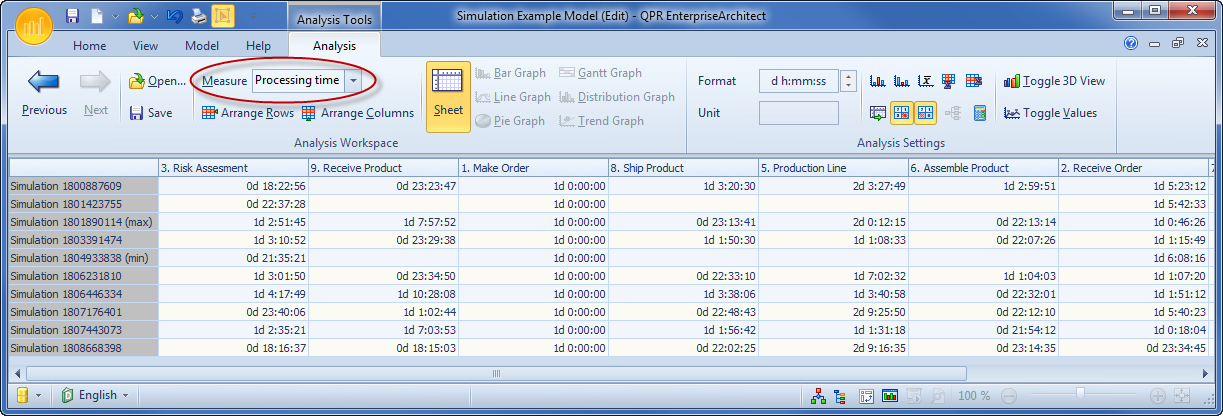Toggle 3D View for graphs

(1054, 81)
